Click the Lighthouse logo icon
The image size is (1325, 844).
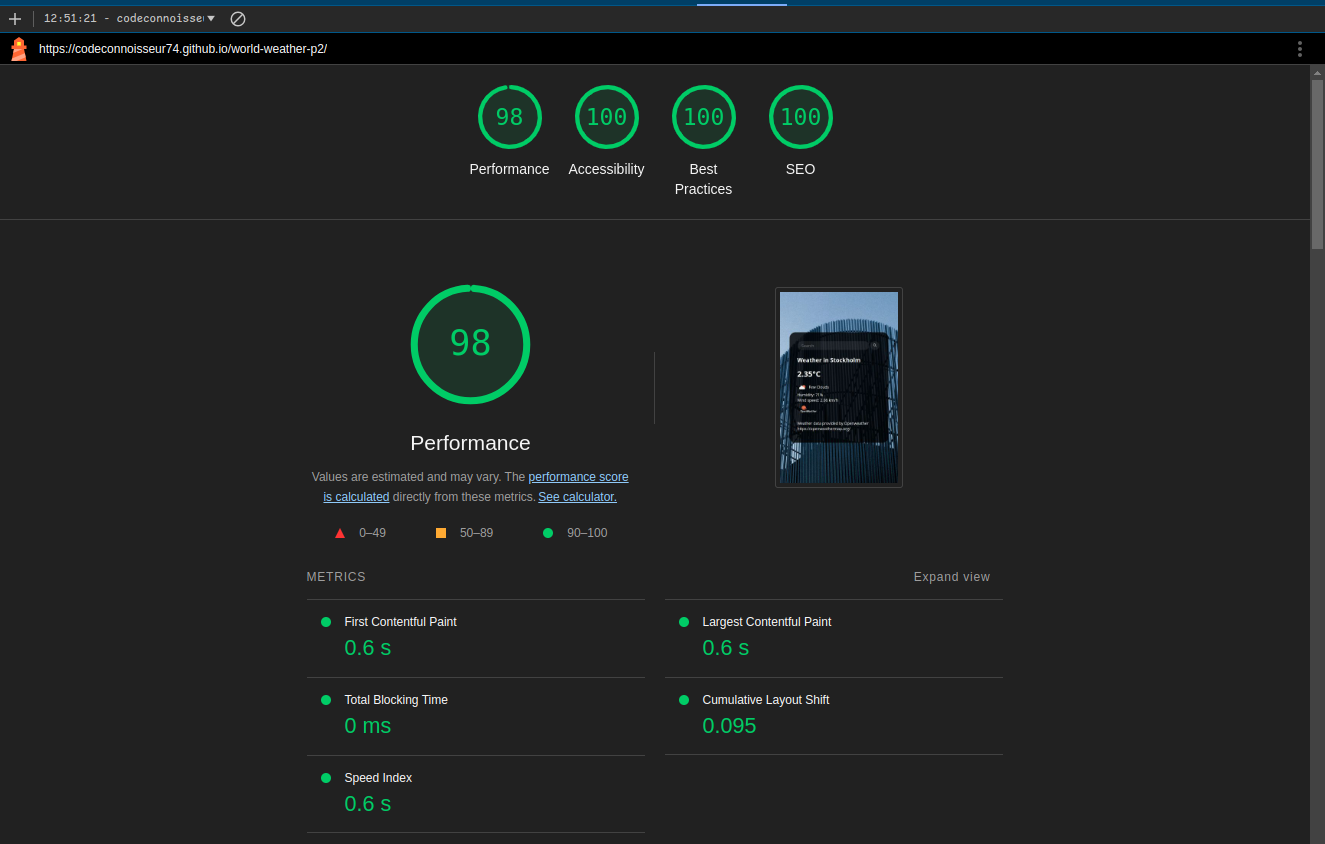click(19, 49)
